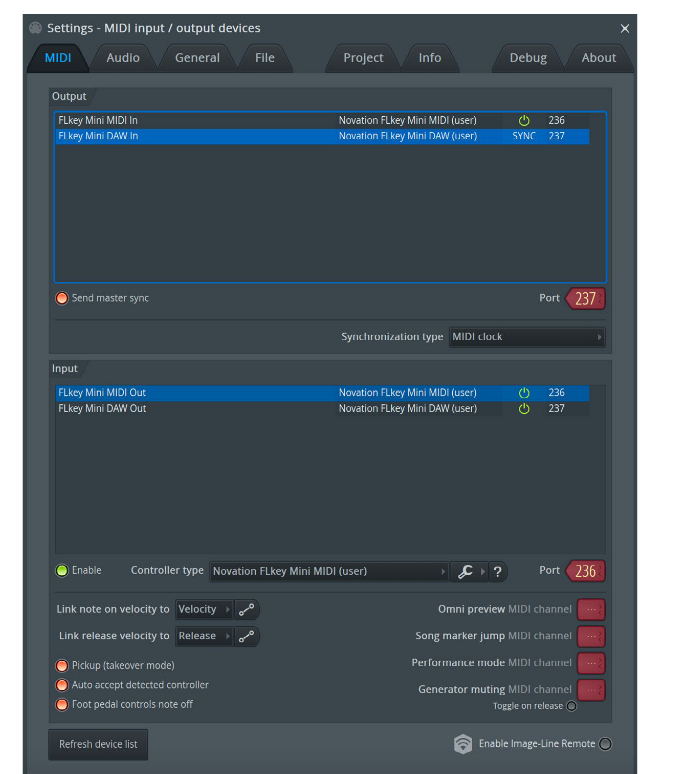Open the About tab
The height and width of the screenshot is (774, 675).
click(x=598, y=58)
